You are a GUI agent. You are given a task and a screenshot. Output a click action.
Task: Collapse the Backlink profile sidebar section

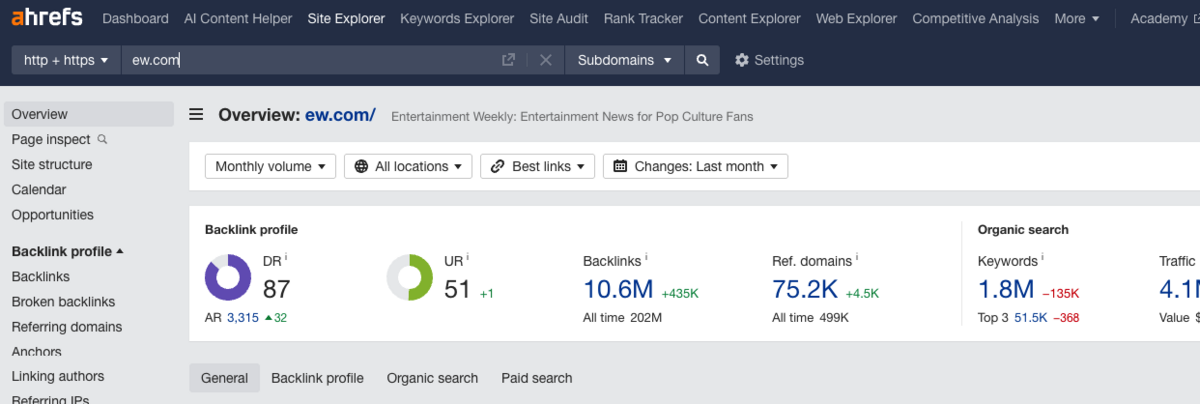pyautogui.click(x=67, y=251)
